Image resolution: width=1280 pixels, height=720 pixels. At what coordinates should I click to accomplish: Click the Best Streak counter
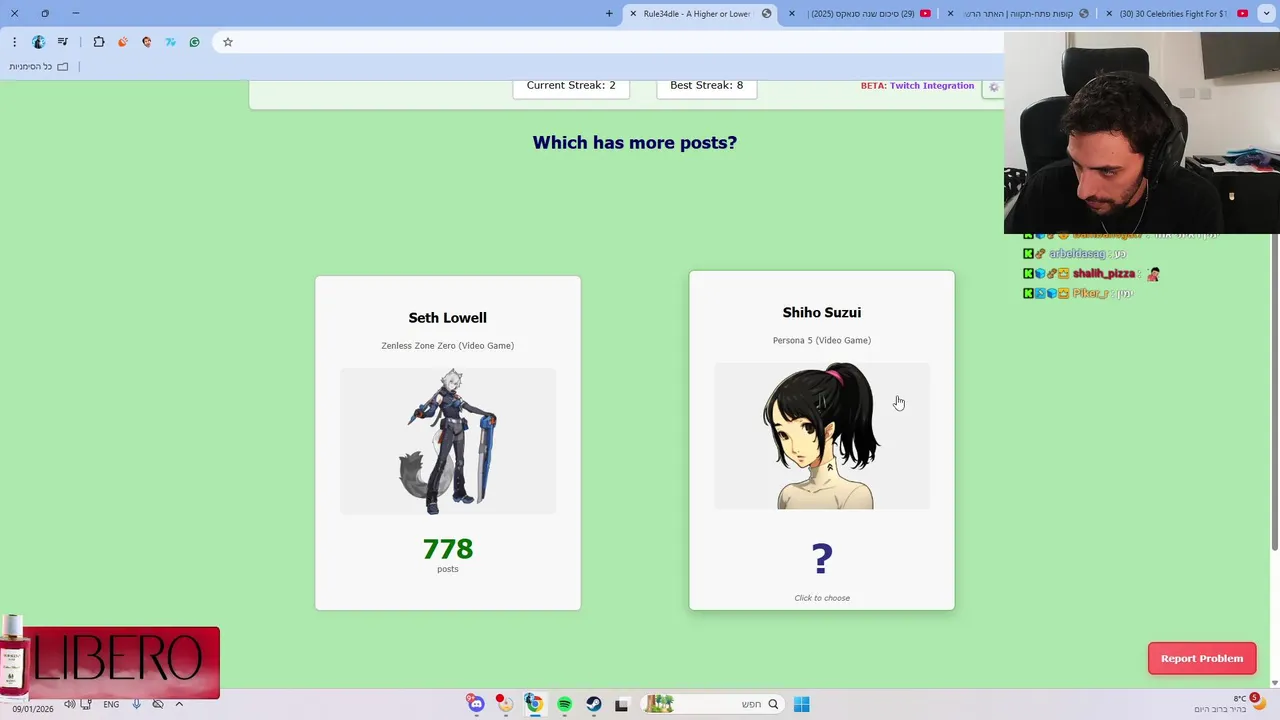pyautogui.click(x=706, y=85)
